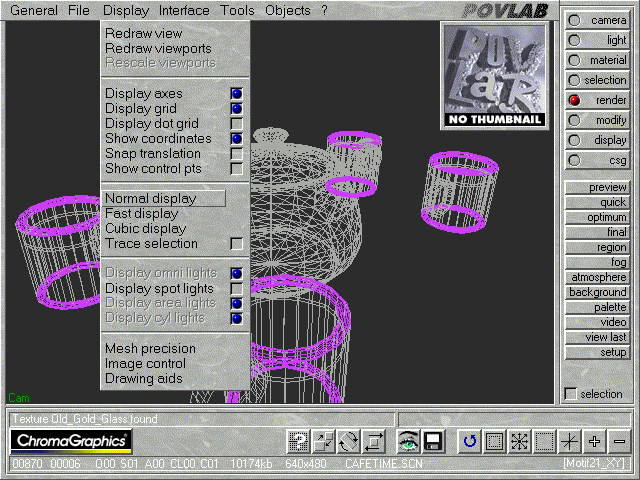Click the floppy disk save icon
The image size is (640, 480).
[433, 441]
